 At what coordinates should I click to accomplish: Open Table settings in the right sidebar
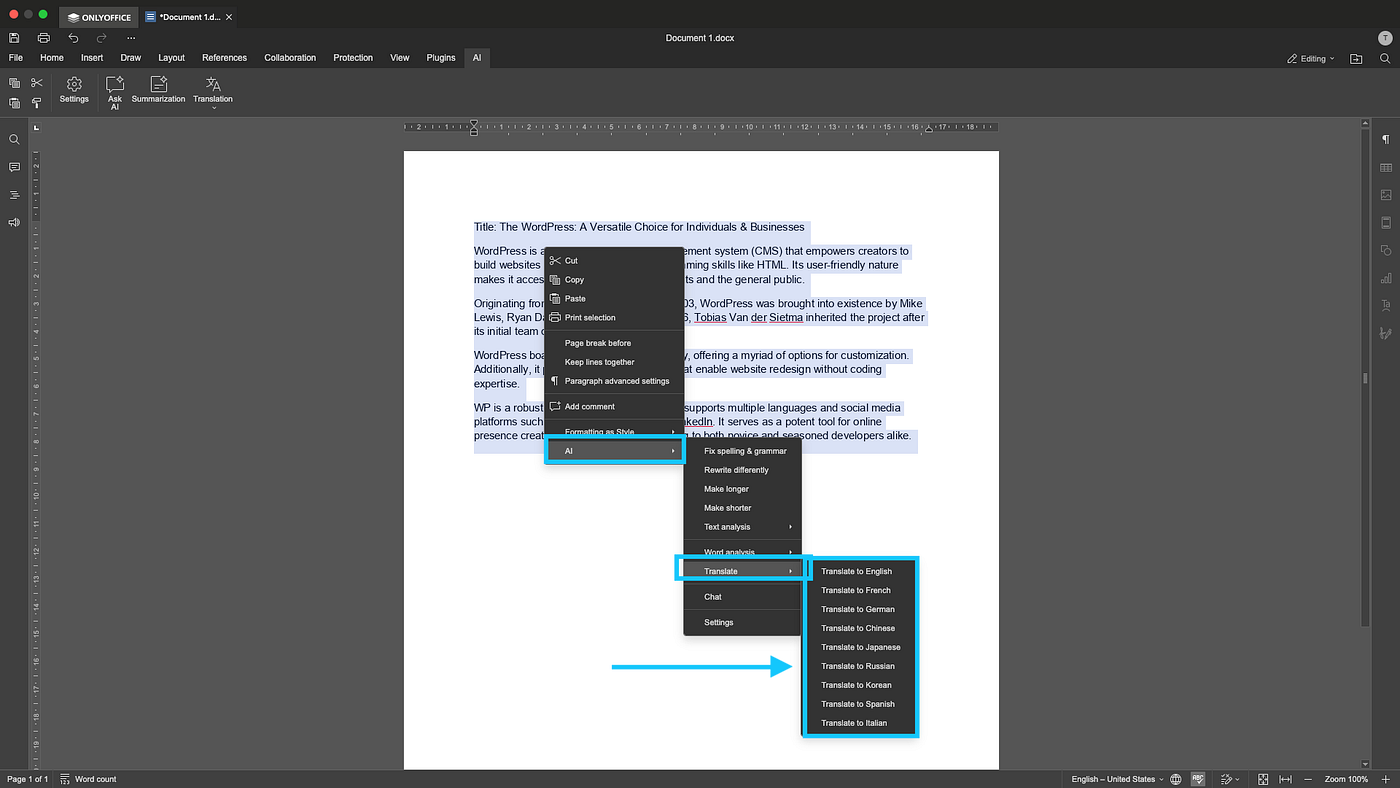[1386, 167]
